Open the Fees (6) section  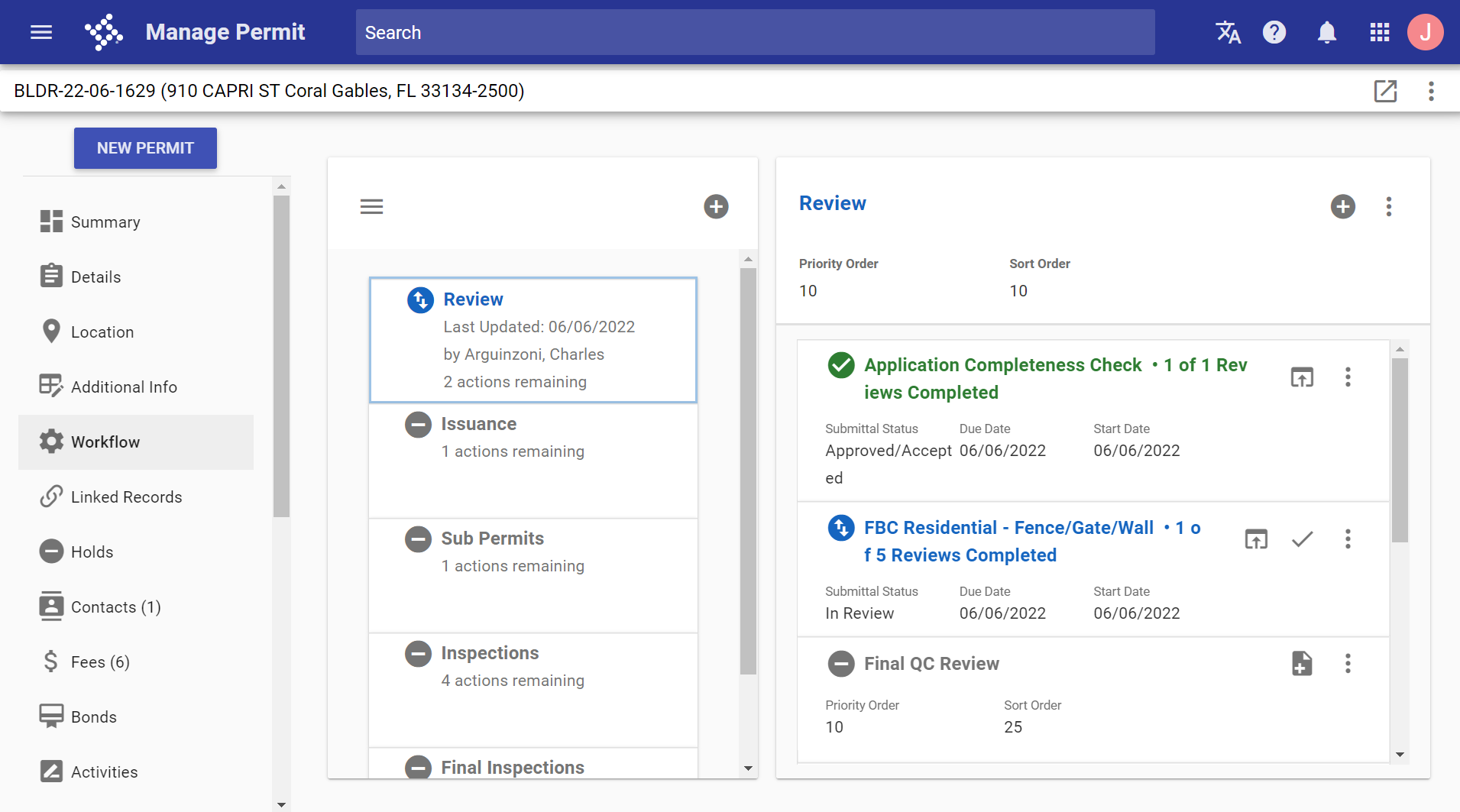100,662
